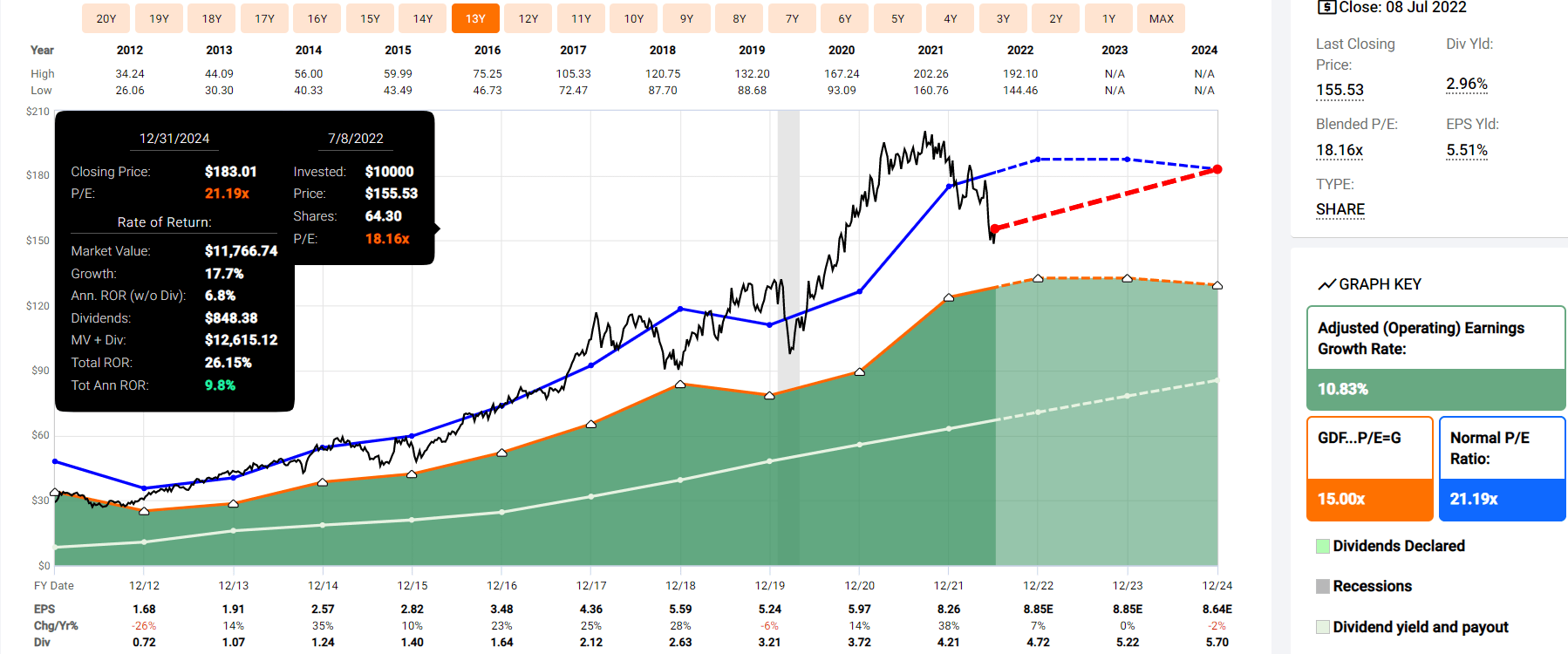Viewport: 1568px width, 654px height.
Task: Pick the 2Y time range tab
Action: pyautogui.click(x=1056, y=18)
